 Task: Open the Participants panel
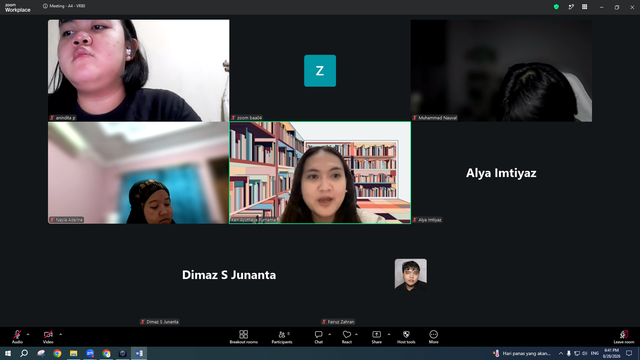coord(282,337)
